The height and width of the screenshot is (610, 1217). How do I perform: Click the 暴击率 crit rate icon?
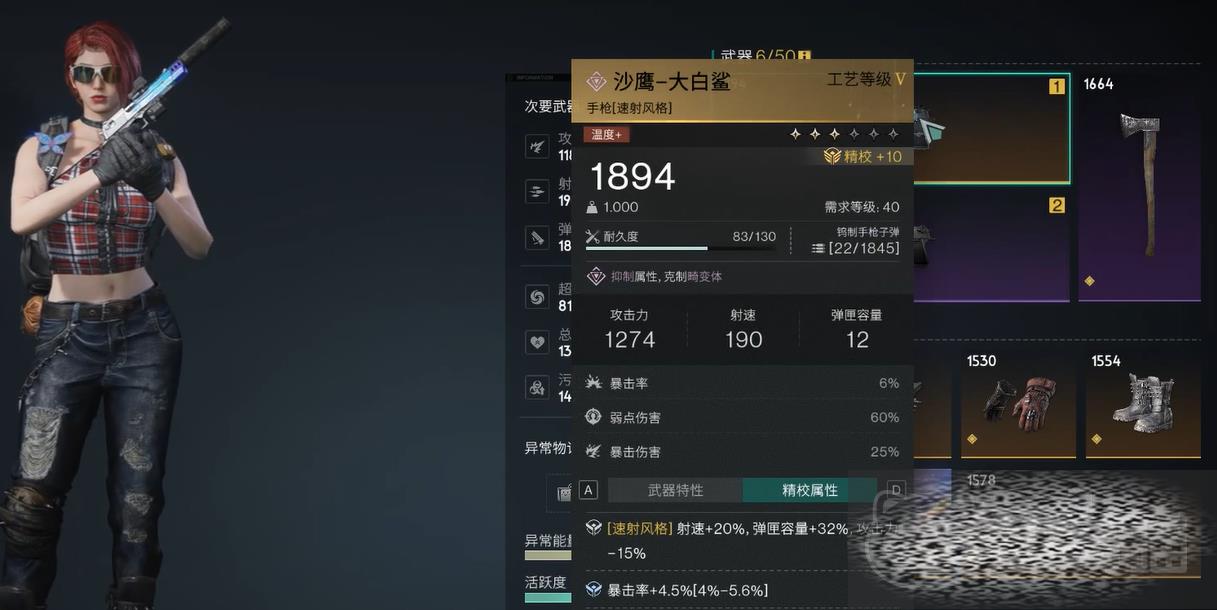(593, 383)
